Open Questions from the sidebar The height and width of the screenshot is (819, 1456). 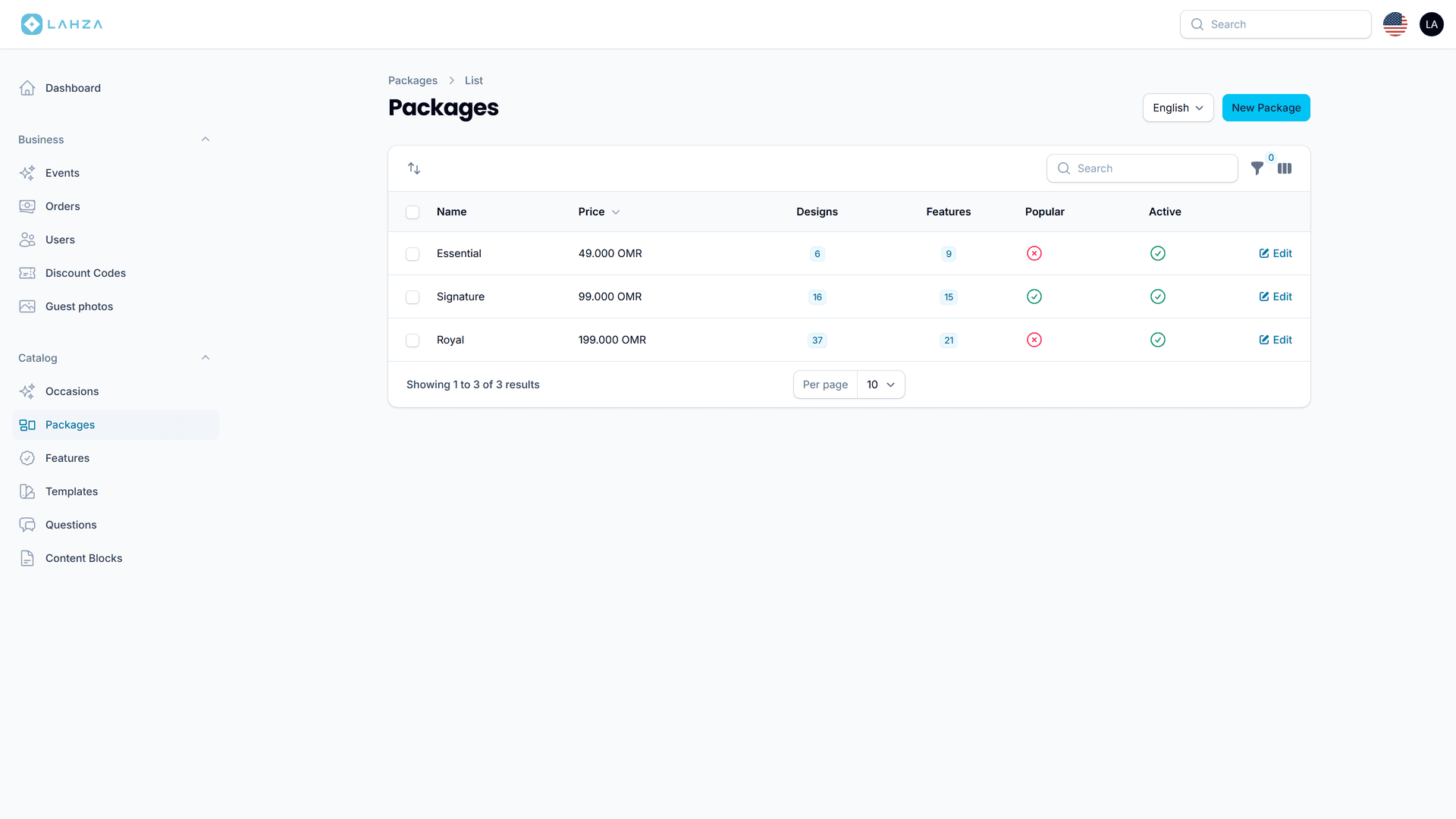(x=115, y=525)
